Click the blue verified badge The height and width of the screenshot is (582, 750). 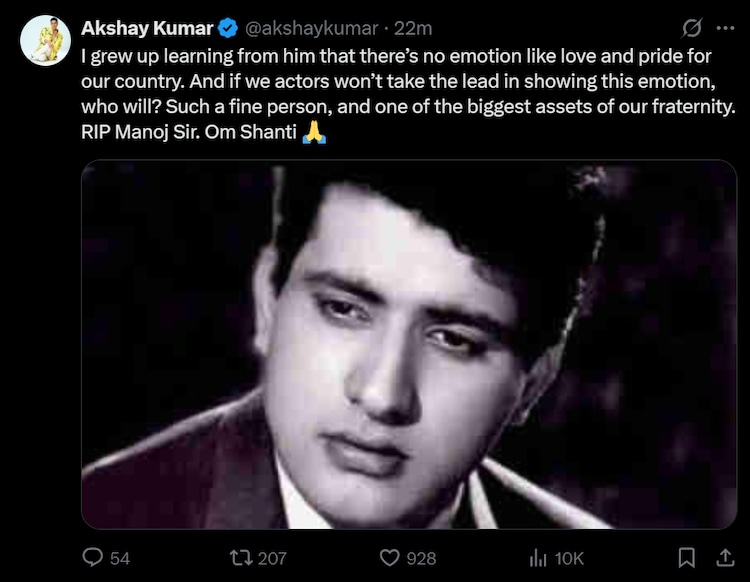pyautogui.click(x=229, y=28)
